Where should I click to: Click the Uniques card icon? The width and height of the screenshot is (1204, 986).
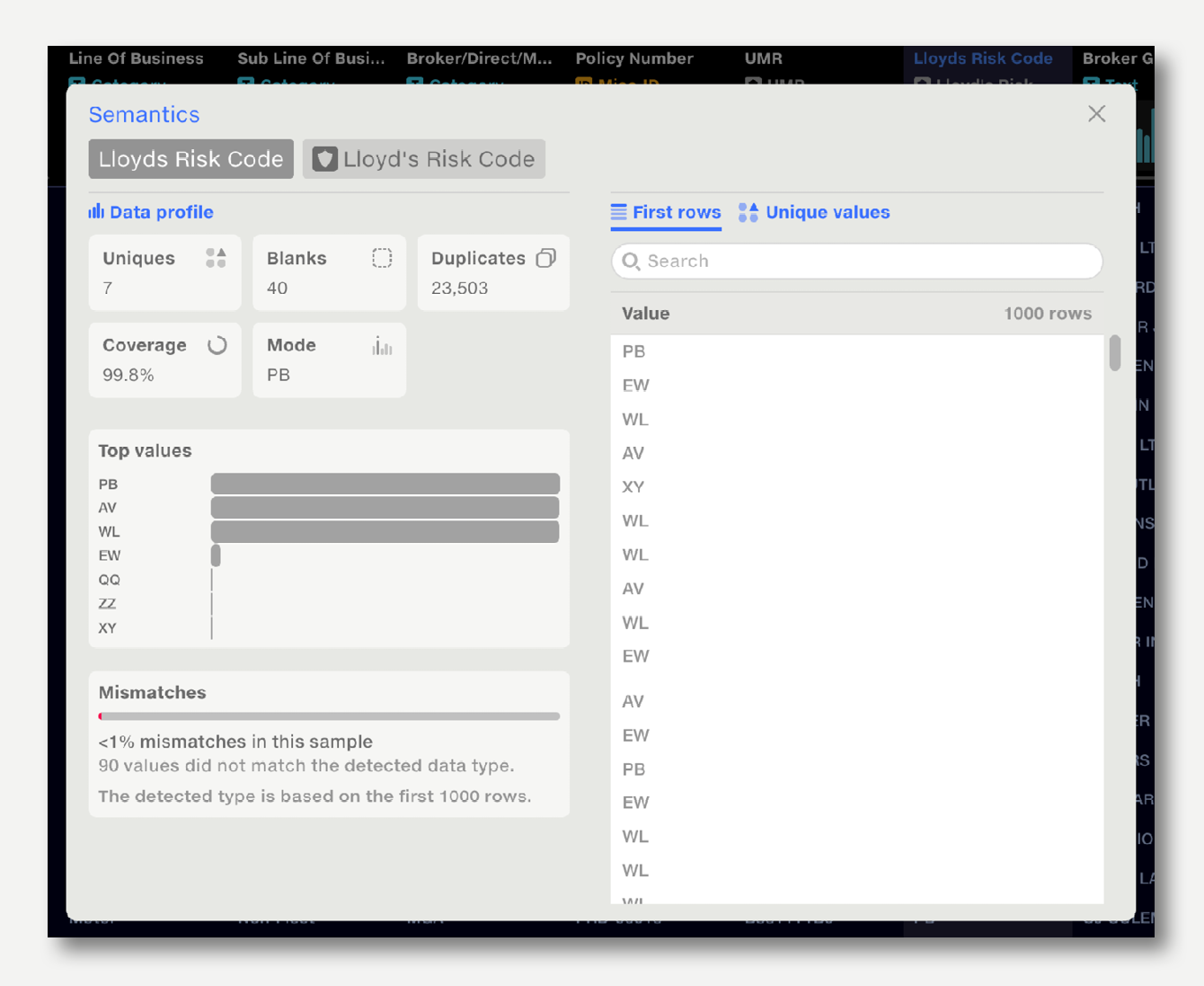pos(216,258)
